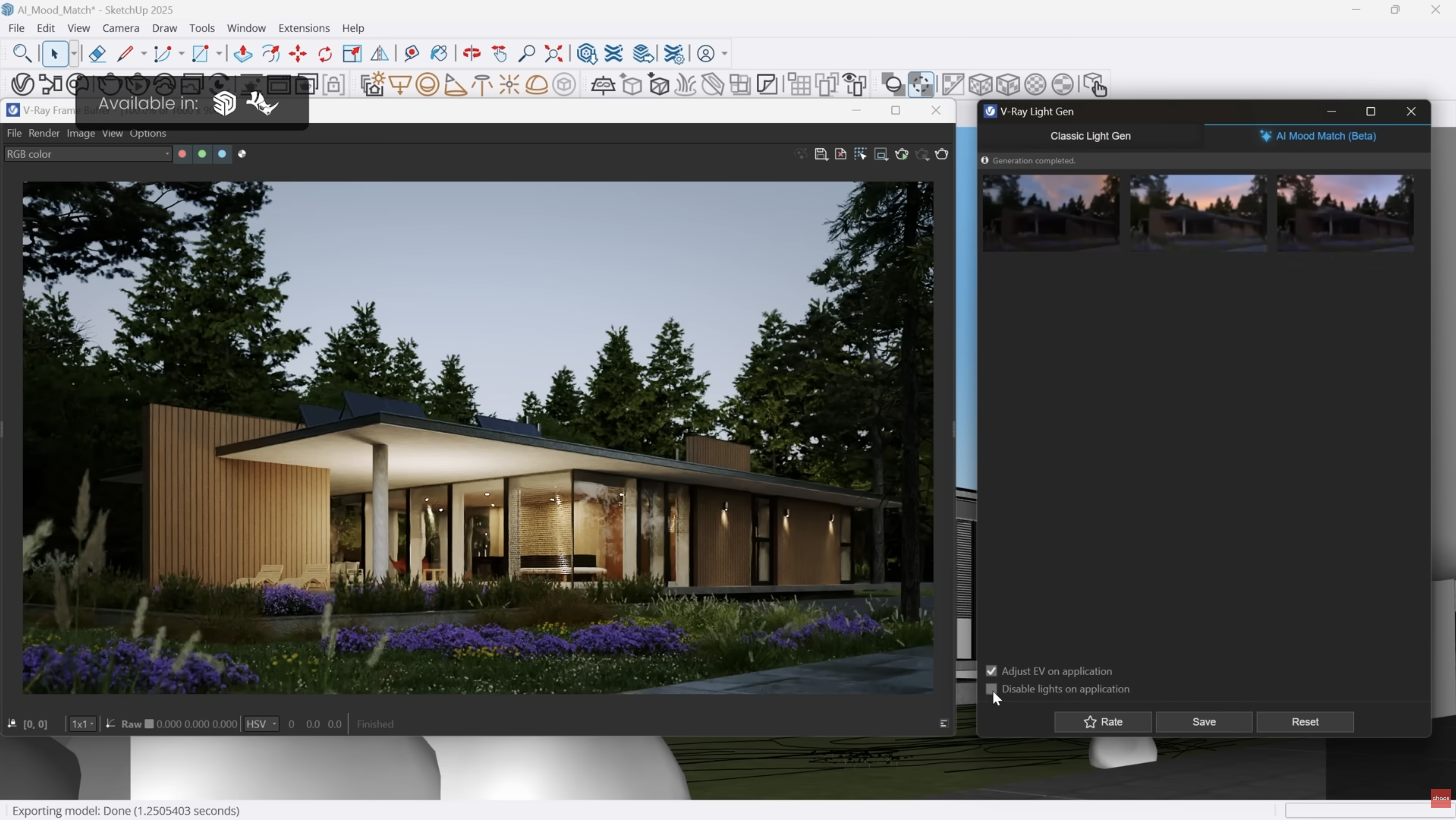Activate the Push/Pull tool

(243, 54)
